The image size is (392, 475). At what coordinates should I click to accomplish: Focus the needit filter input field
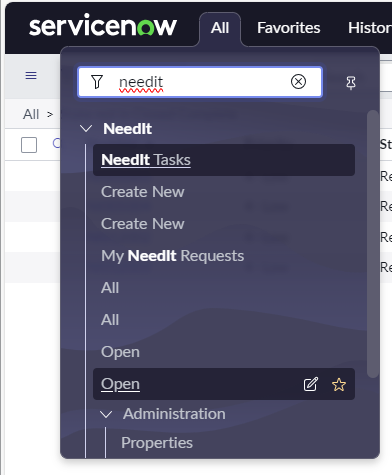pos(200,82)
